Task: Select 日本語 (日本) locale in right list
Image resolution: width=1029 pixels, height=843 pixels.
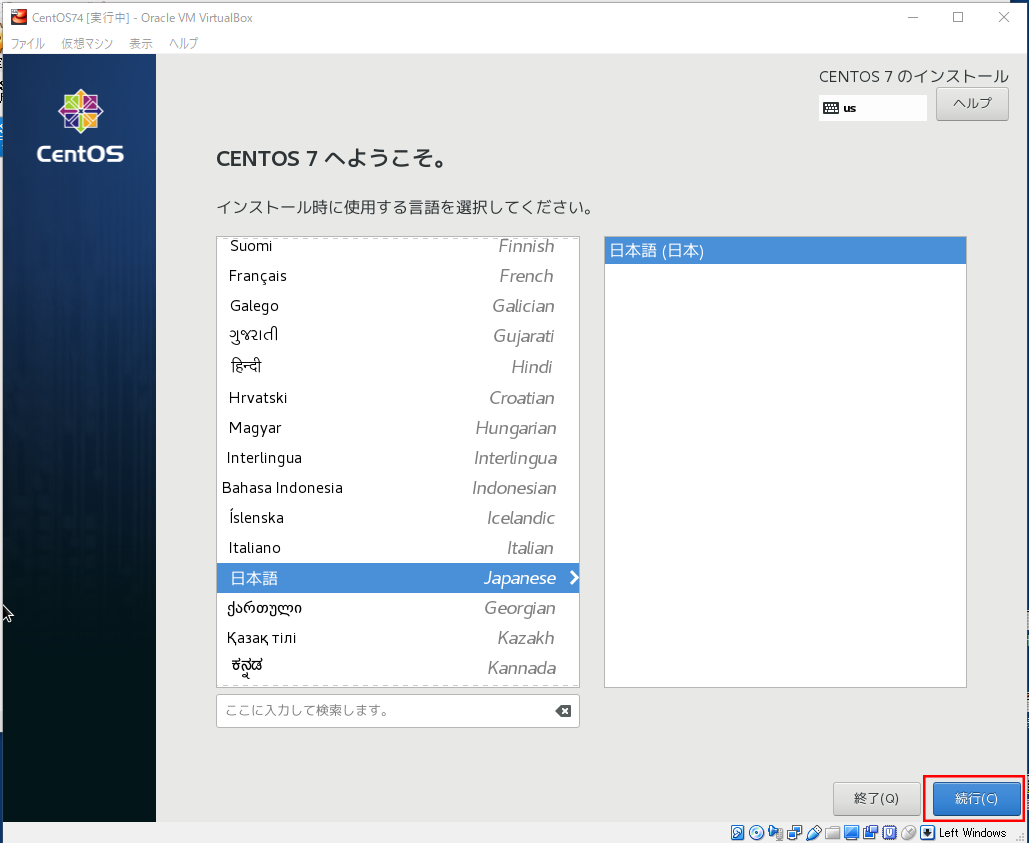Action: click(x=785, y=251)
